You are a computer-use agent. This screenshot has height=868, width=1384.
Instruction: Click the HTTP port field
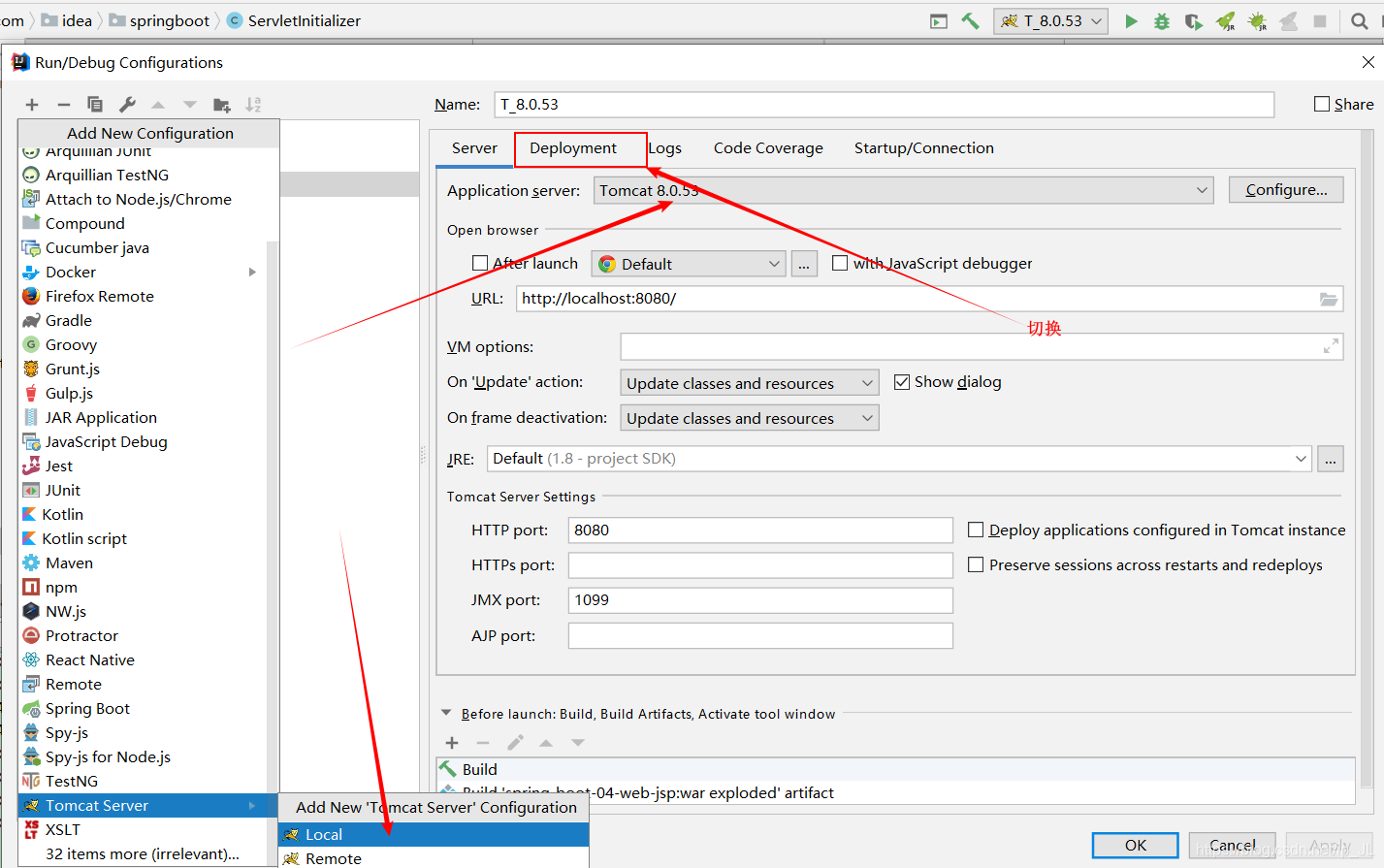(760, 530)
